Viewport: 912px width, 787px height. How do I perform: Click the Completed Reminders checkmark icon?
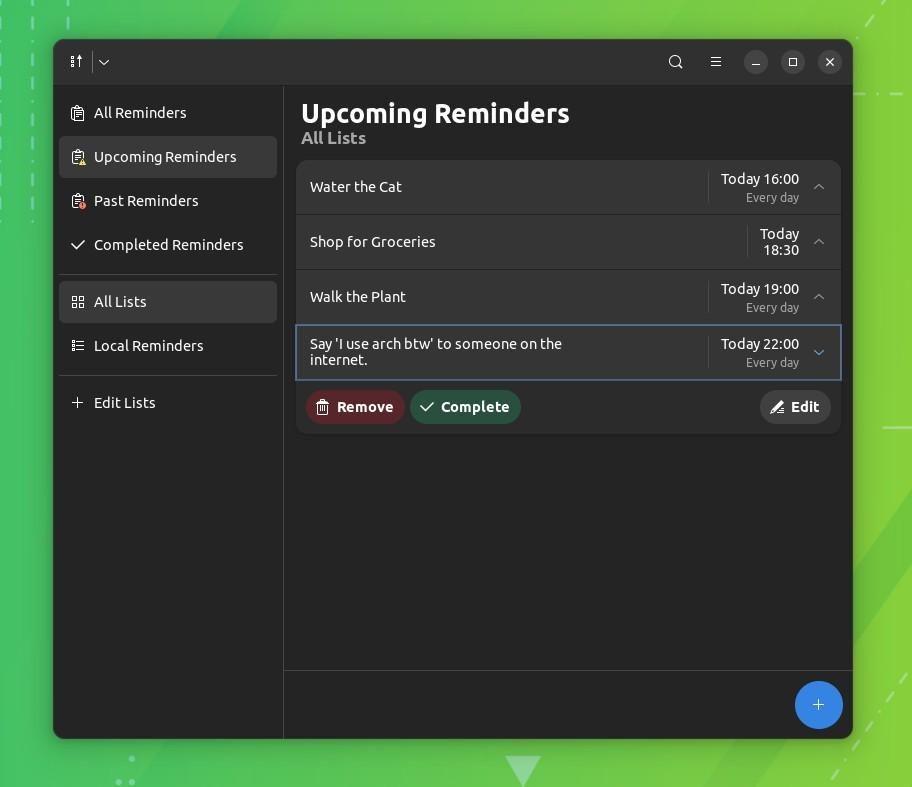click(x=77, y=244)
